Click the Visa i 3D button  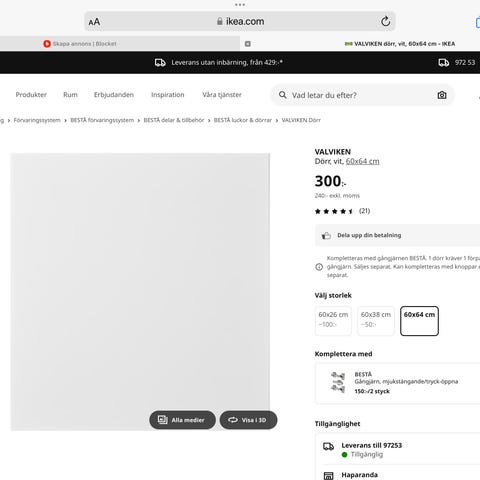pyautogui.click(x=248, y=420)
